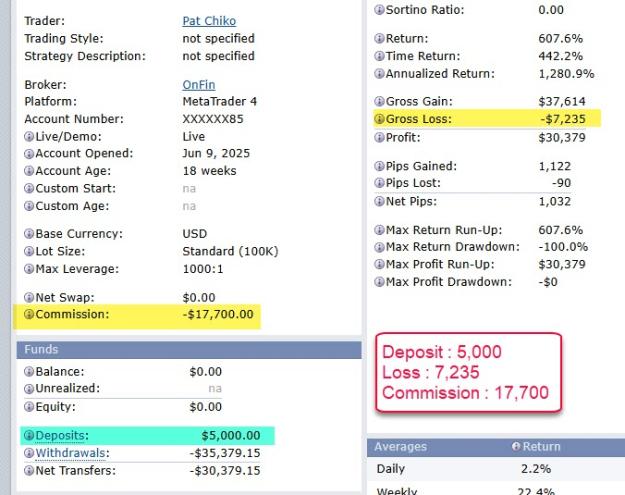Click info icon beside Max Return Drawdown

(x=379, y=247)
